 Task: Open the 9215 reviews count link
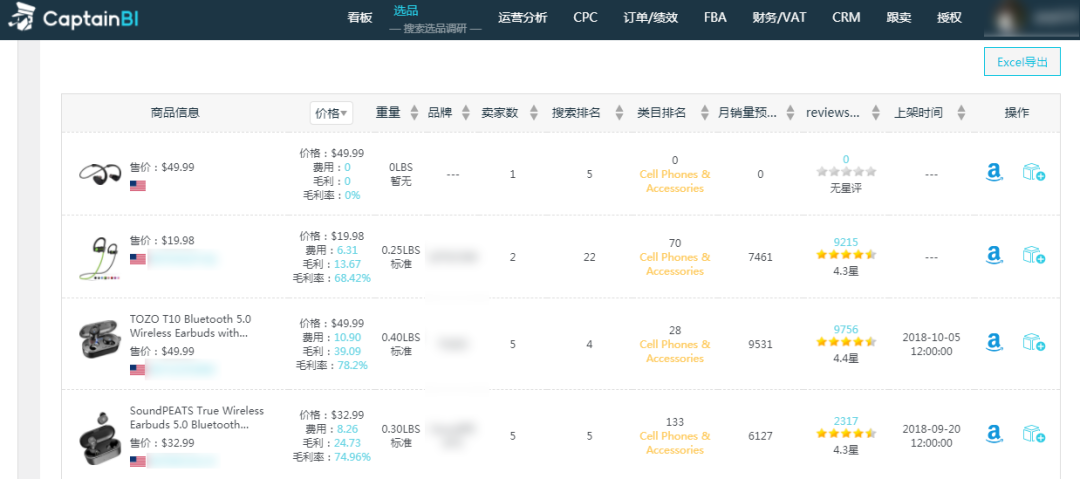click(846, 242)
